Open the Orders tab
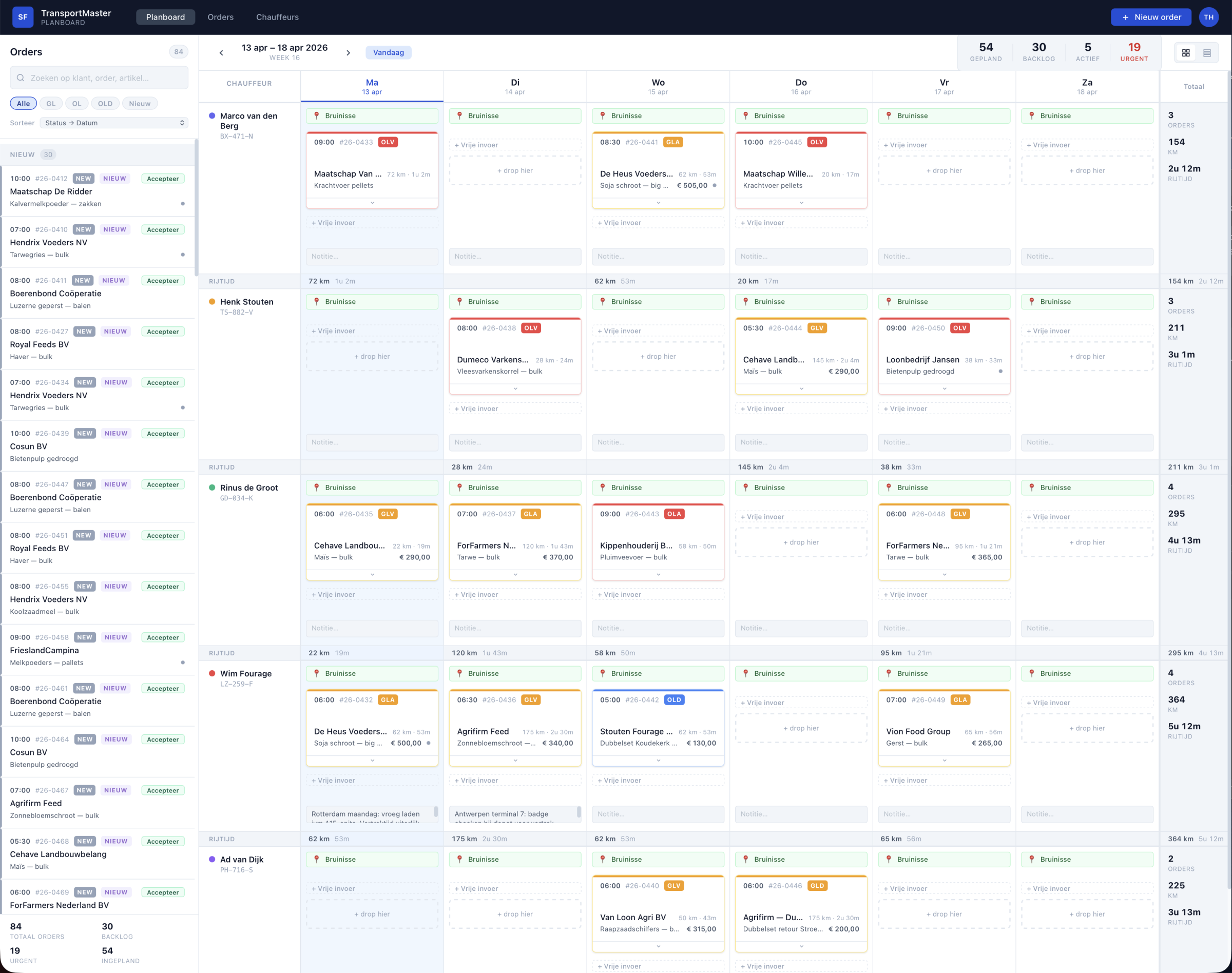Screen dimensions: 1232x973 point(221,17)
